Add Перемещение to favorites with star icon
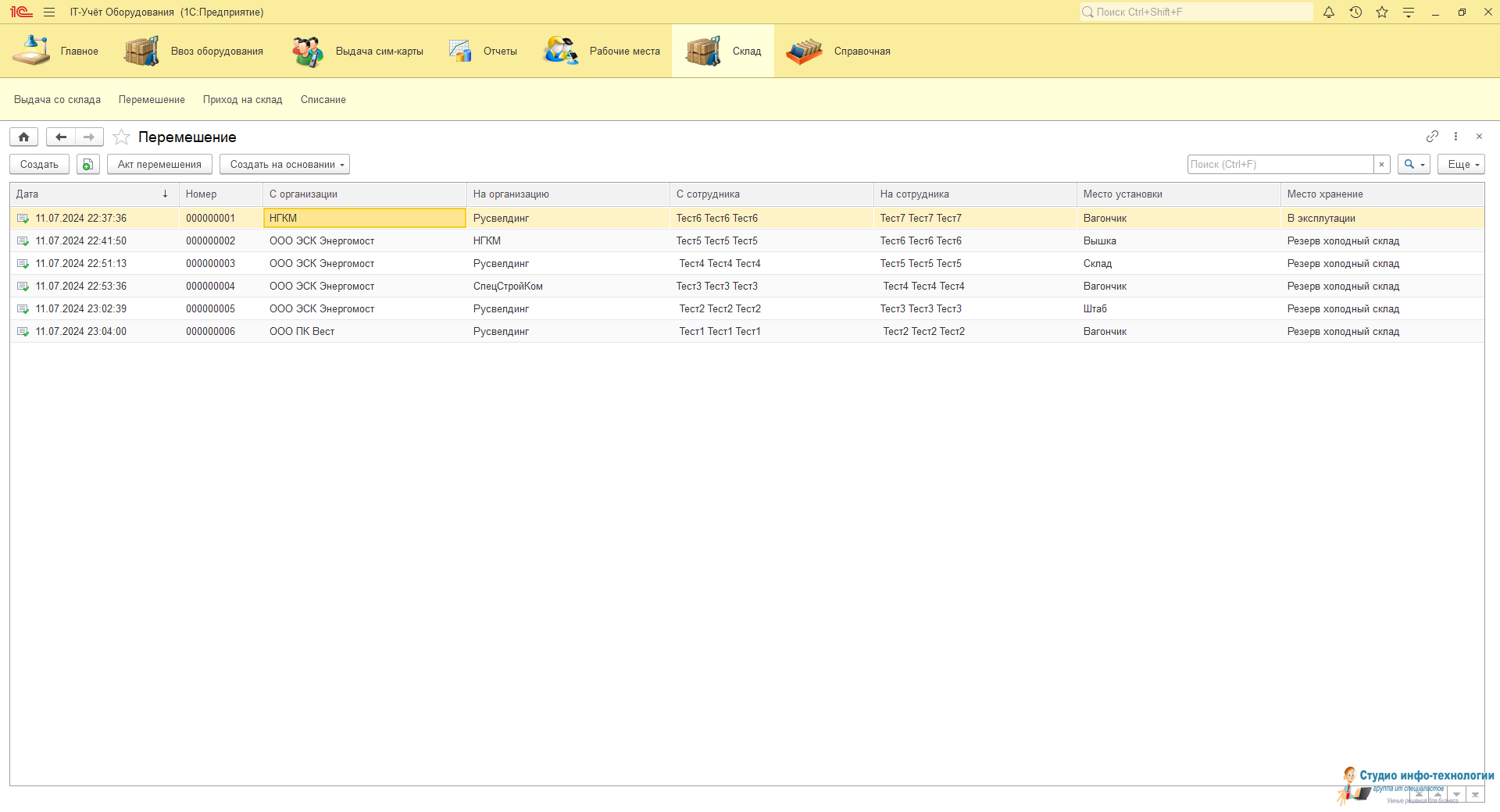Image resolution: width=1500 pixels, height=812 pixels. 121,137
